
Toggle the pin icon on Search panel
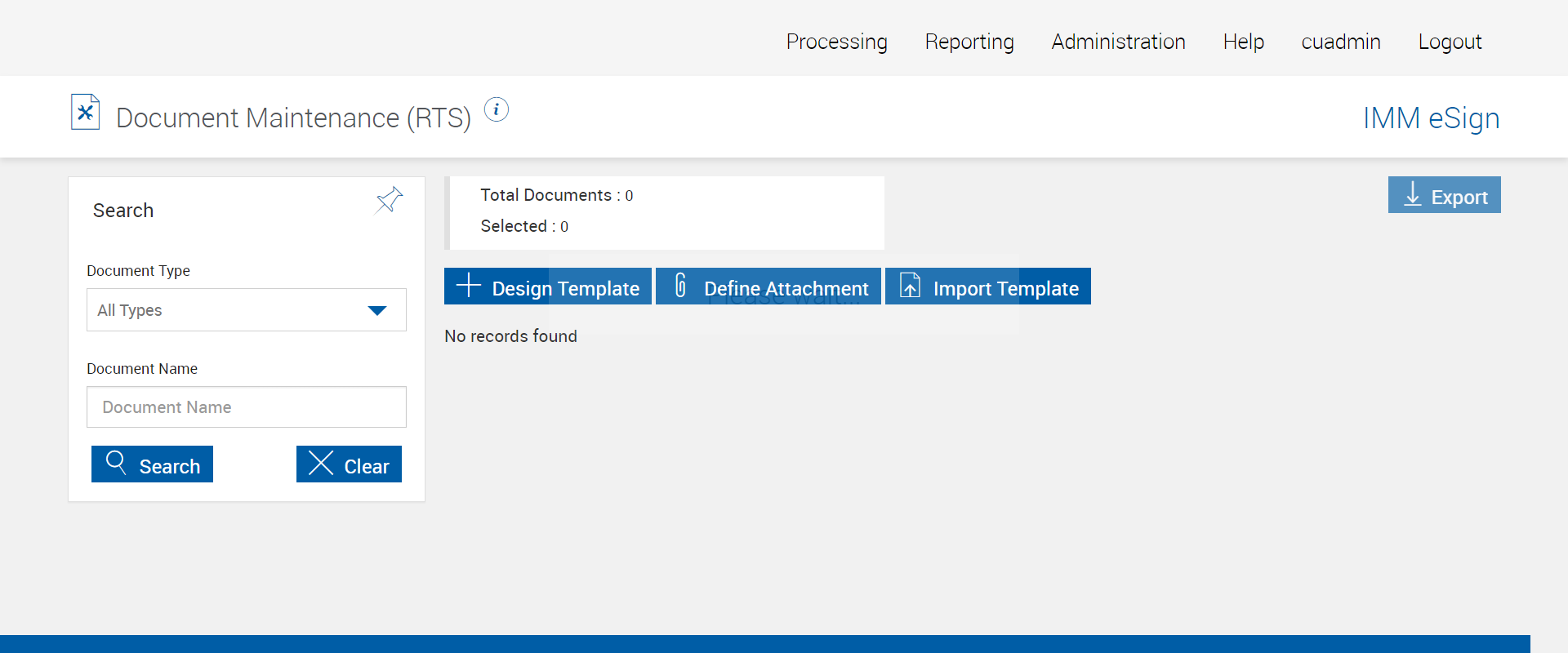(389, 199)
